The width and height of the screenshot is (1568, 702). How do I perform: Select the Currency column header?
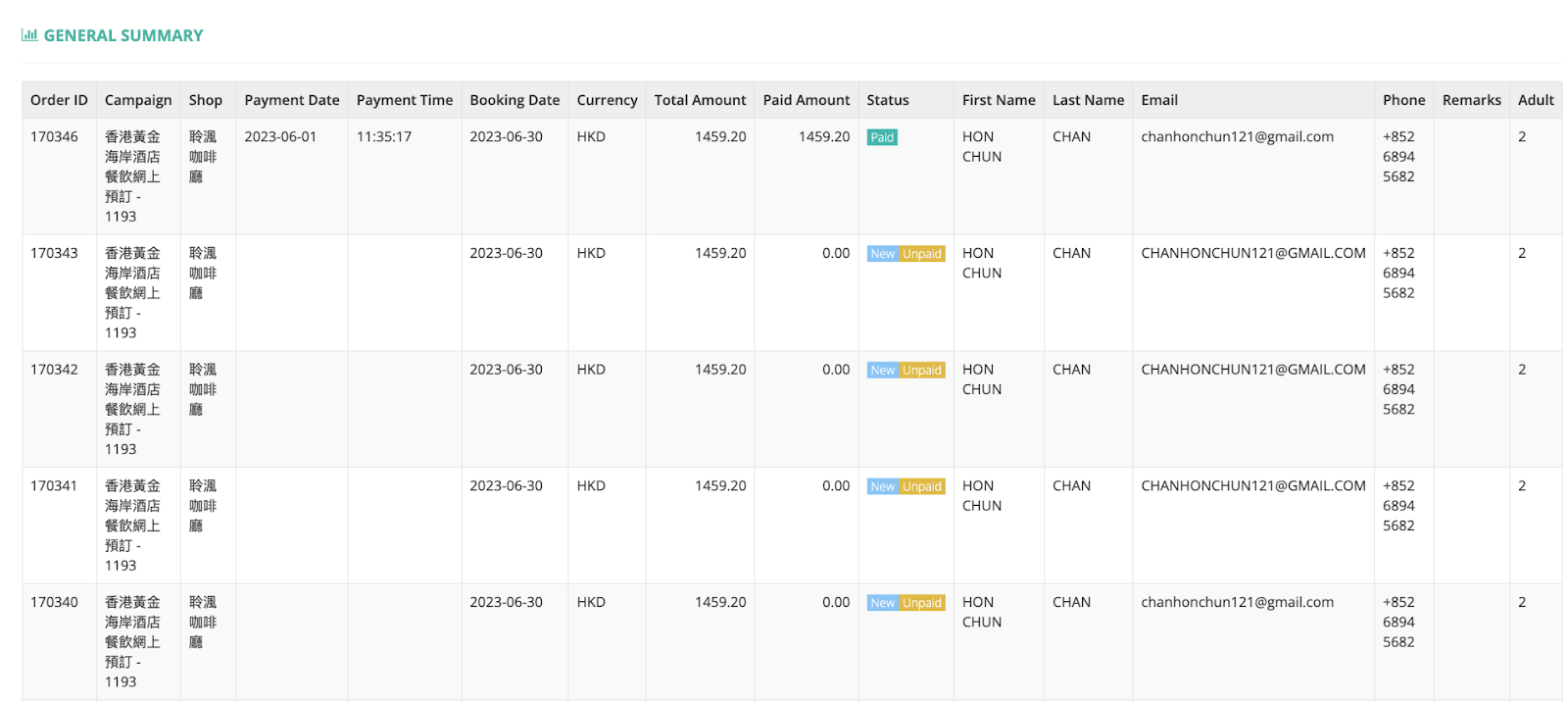click(607, 100)
